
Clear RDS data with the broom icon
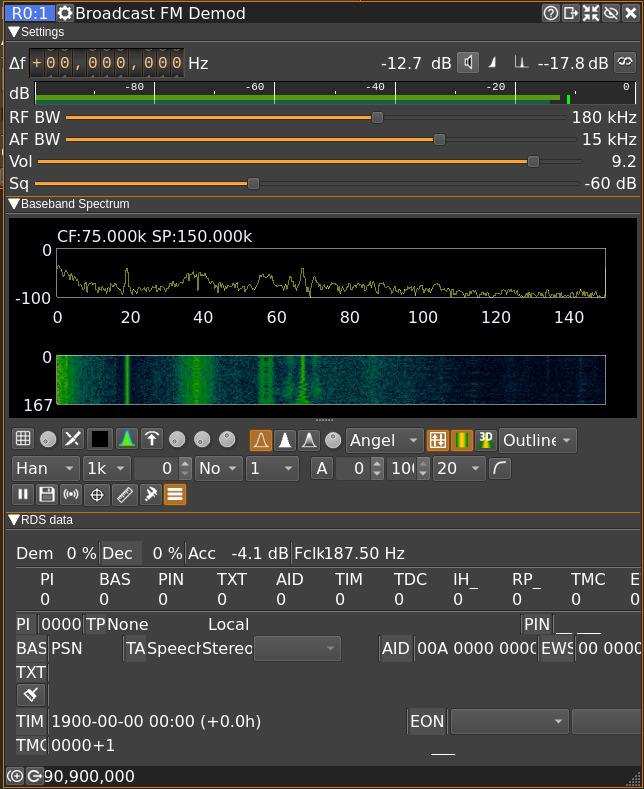[31, 695]
